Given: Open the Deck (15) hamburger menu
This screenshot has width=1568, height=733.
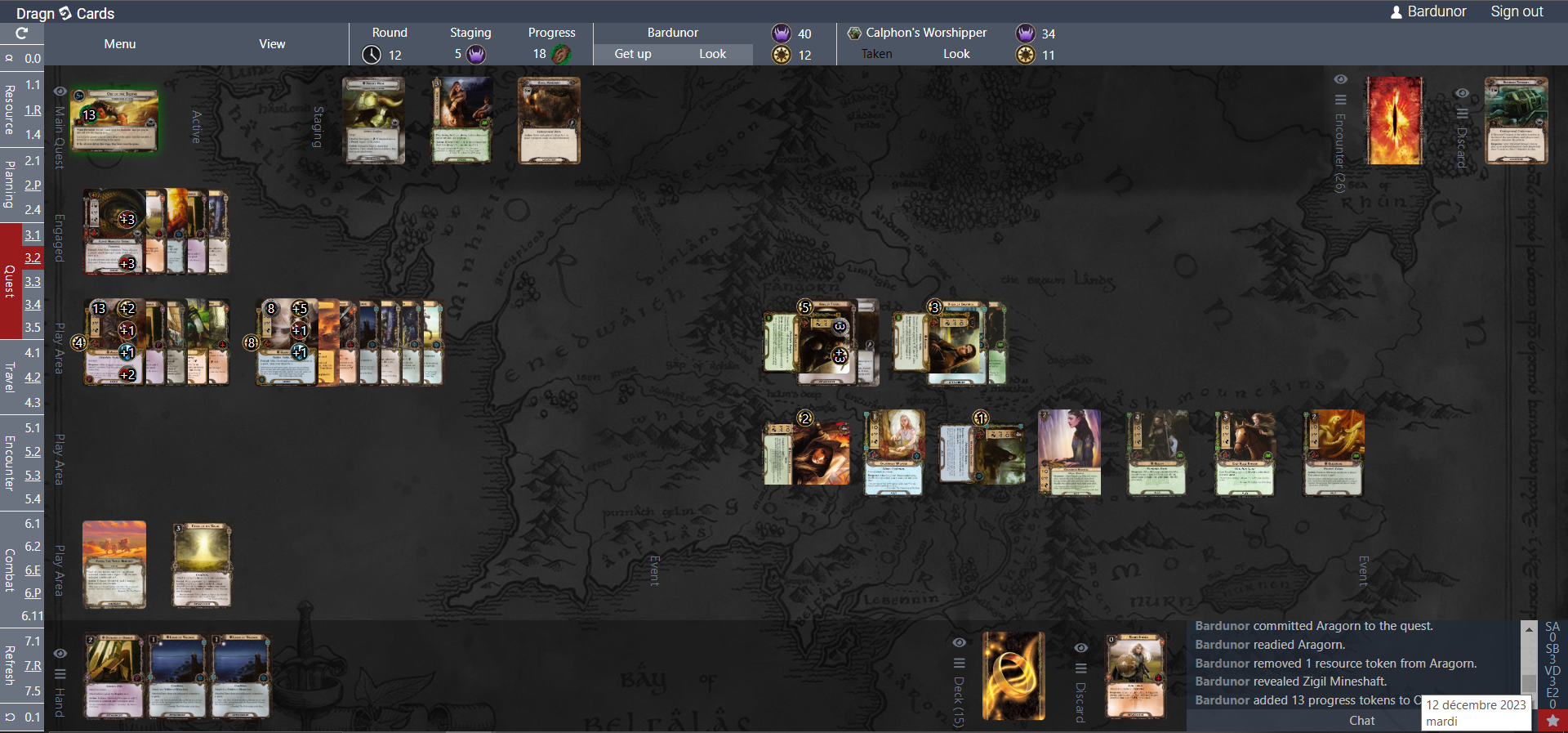Looking at the screenshot, I should pyautogui.click(x=959, y=663).
